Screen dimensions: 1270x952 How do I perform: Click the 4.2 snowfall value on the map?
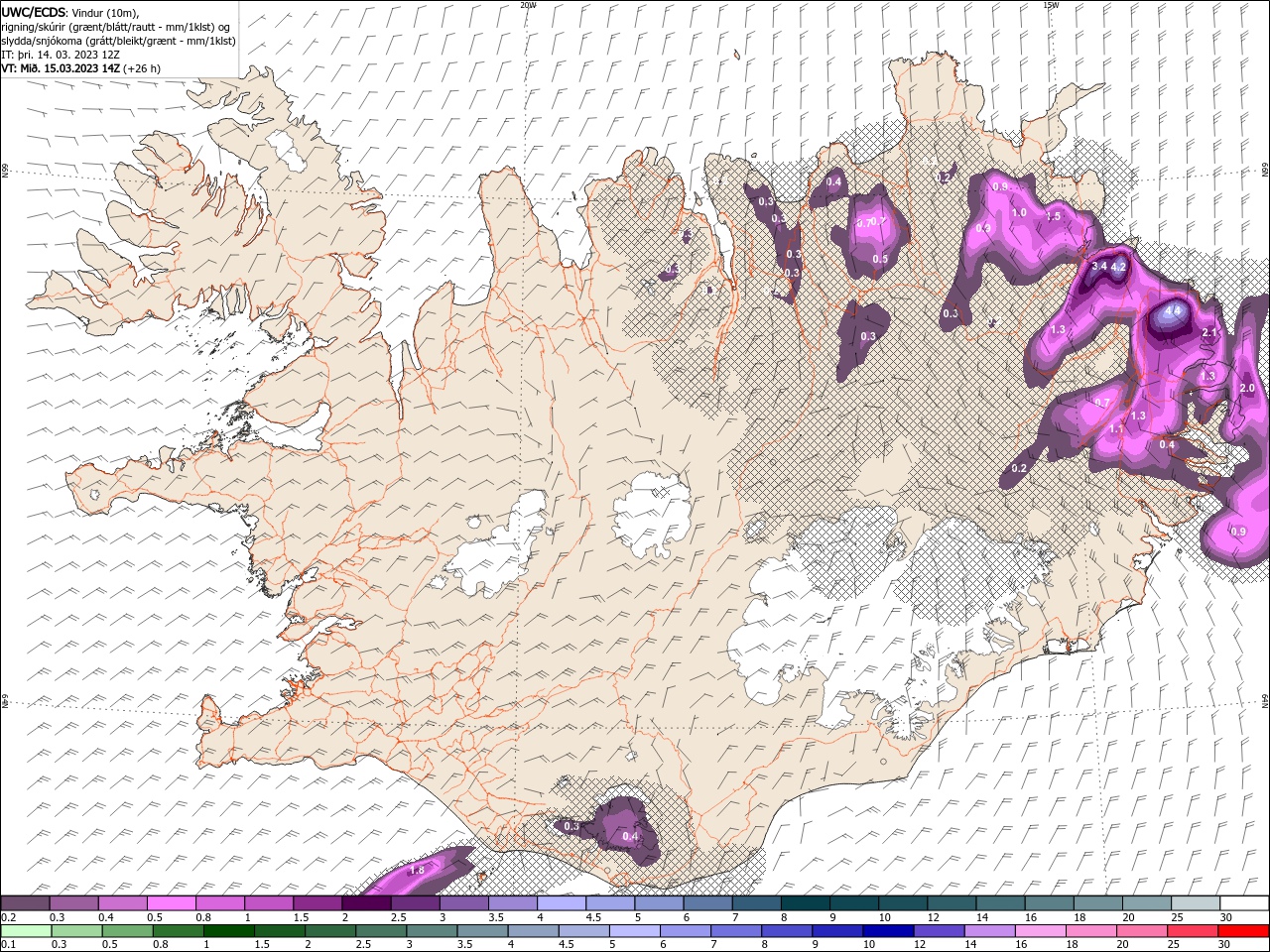(x=1118, y=267)
